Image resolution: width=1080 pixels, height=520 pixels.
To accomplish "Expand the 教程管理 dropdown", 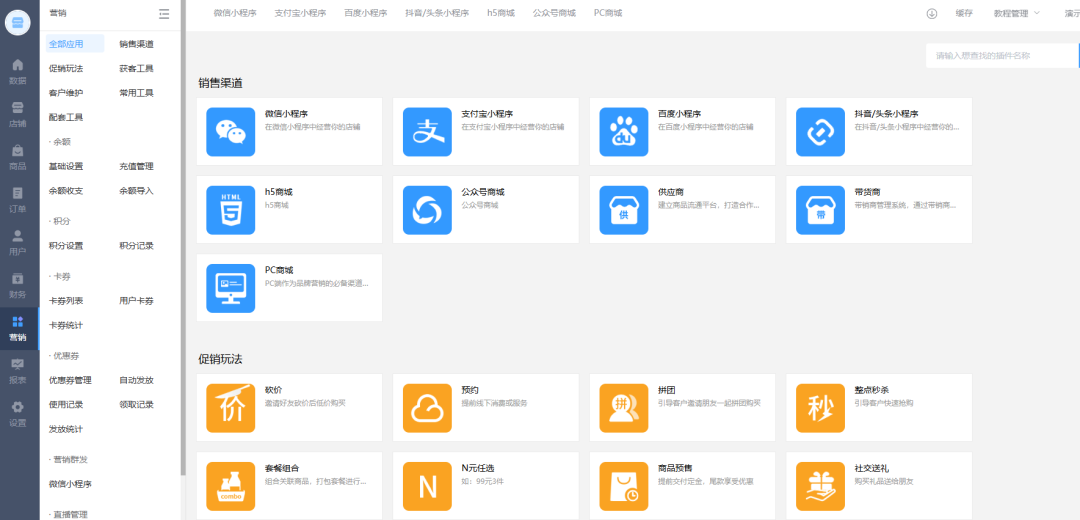I will [x=1017, y=13].
